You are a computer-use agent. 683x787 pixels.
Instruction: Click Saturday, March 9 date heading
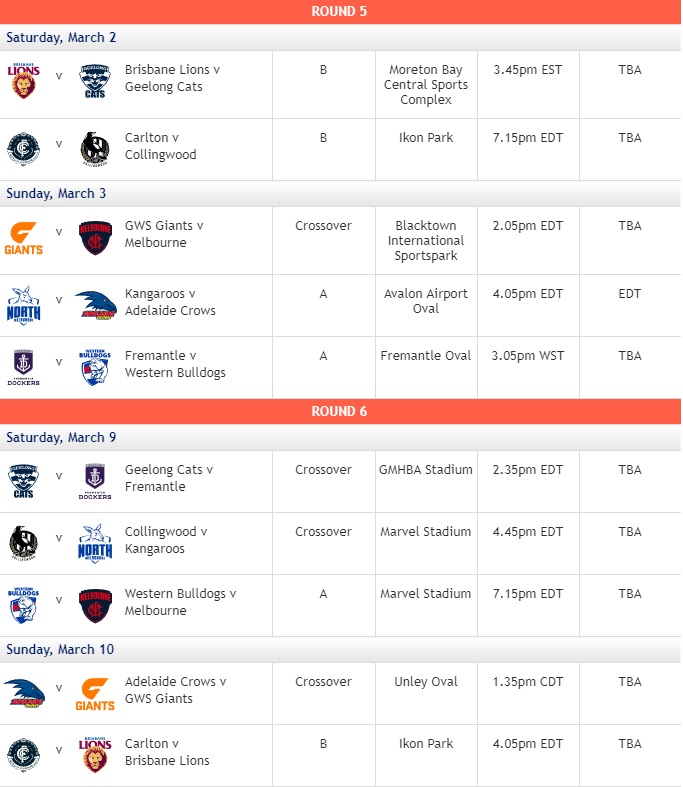tap(61, 438)
